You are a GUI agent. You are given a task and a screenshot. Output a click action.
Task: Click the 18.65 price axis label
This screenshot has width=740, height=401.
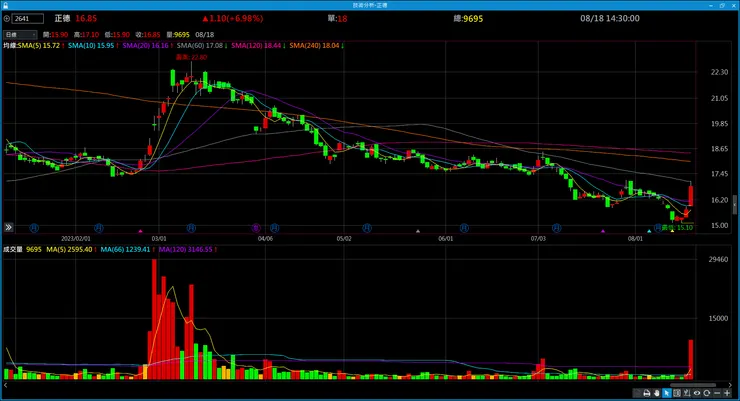pos(719,149)
